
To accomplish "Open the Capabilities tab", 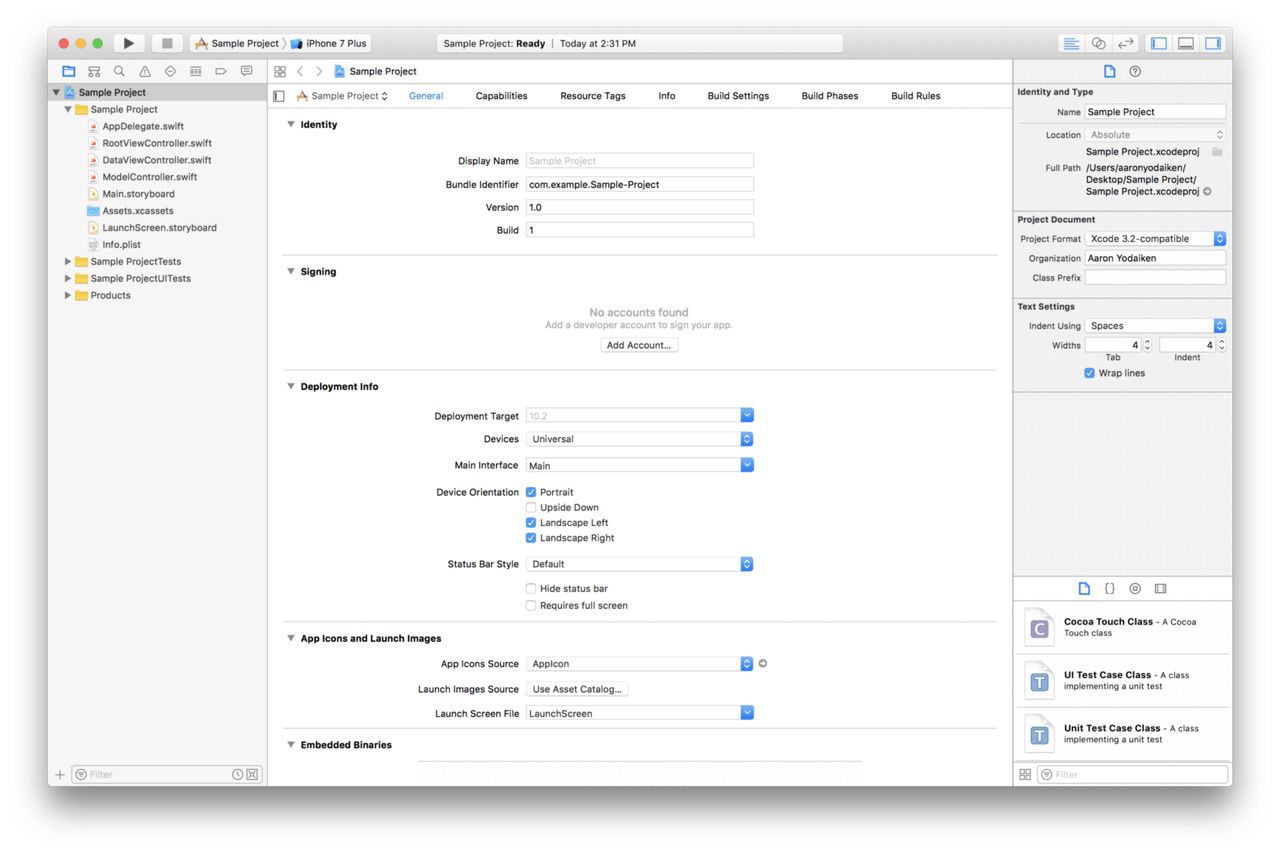I will point(501,96).
